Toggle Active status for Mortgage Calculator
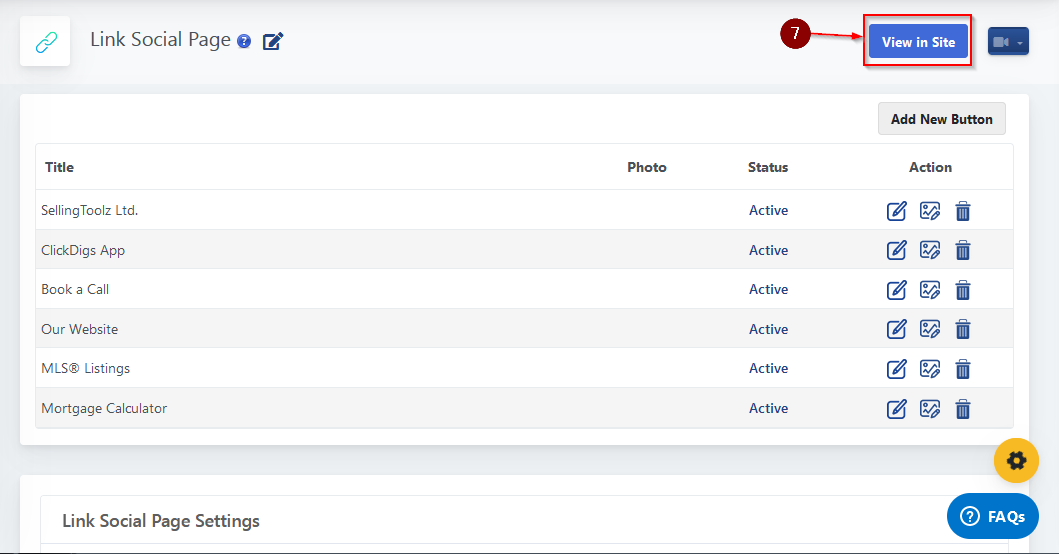1059x554 pixels. click(768, 408)
